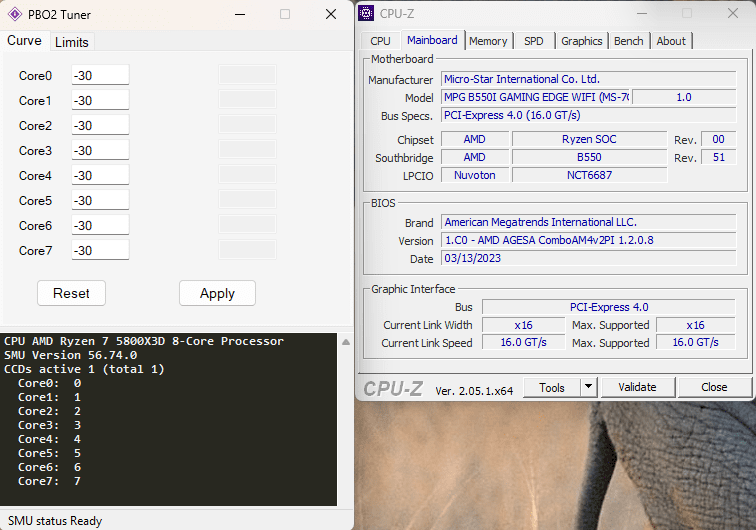756x530 pixels.
Task: Click the Core2 offset input field
Action: click(x=100, y=125)
